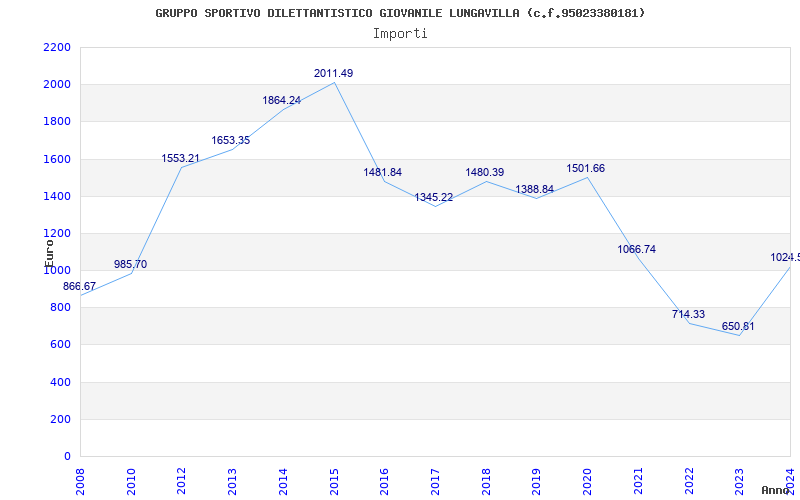Click the year 2015 axis label
The height and width of the screenshot is (500, 800).
point(334,481)
